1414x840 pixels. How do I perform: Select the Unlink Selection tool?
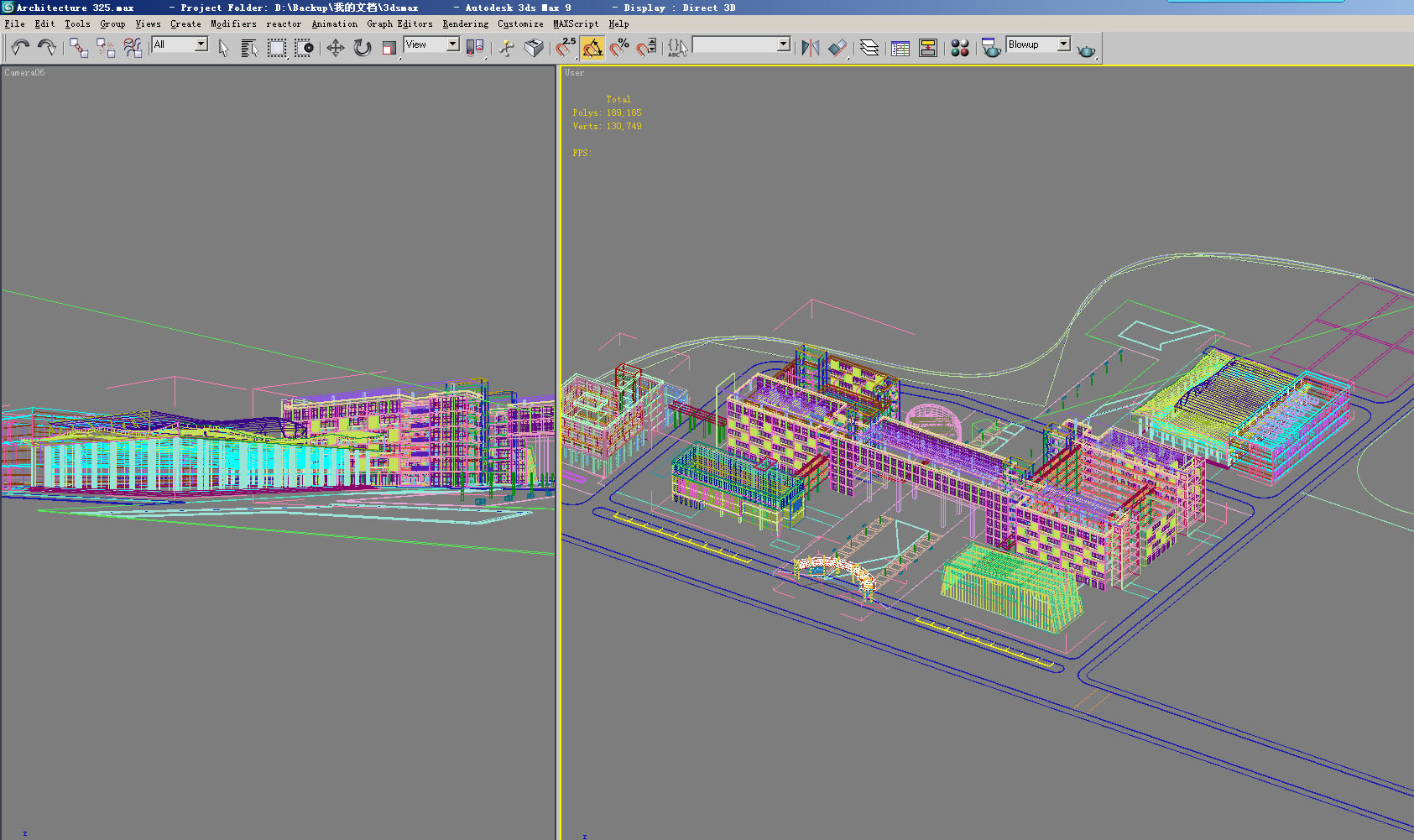pos(106,48)
